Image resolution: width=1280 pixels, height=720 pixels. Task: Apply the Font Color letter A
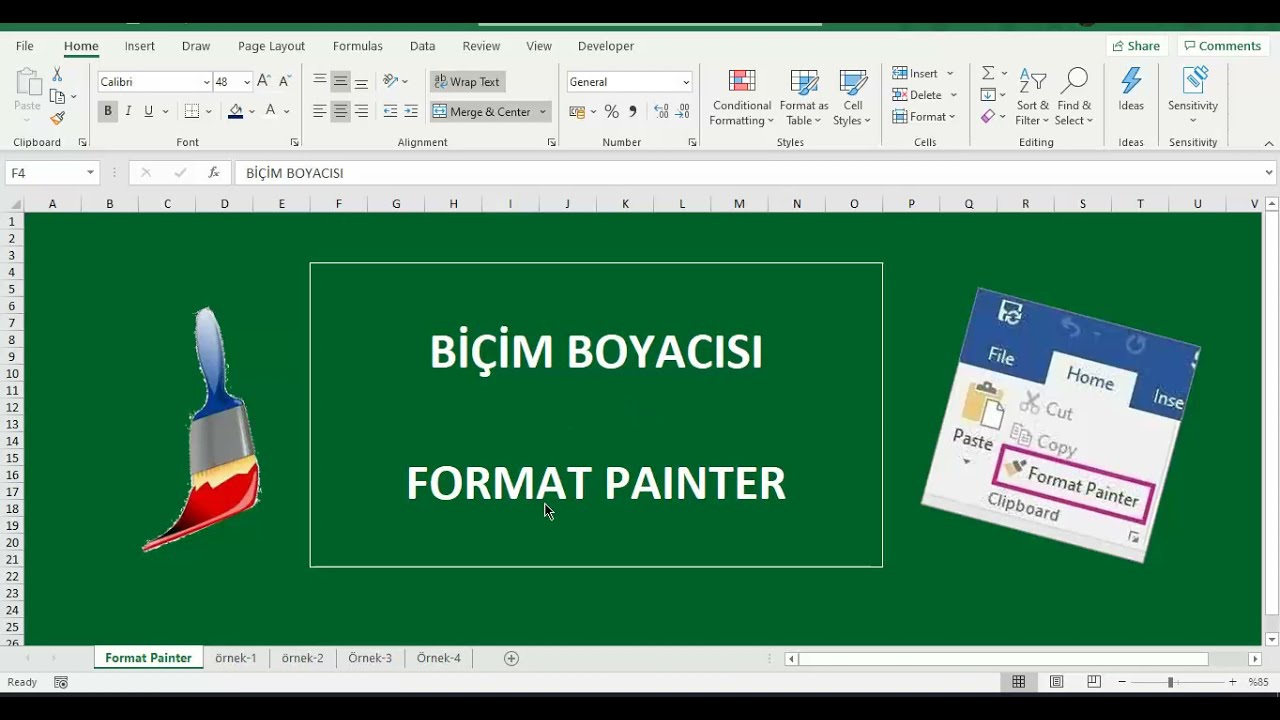(270, 111)
